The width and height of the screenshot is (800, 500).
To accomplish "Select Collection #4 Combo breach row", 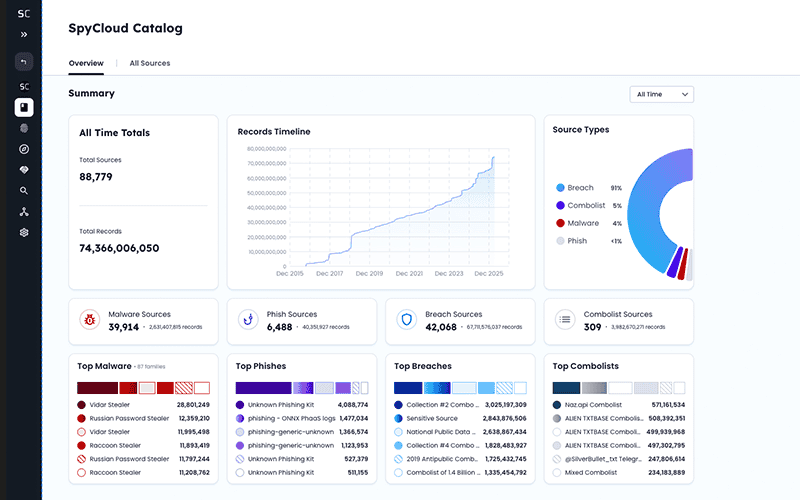I will pos(460,445).
